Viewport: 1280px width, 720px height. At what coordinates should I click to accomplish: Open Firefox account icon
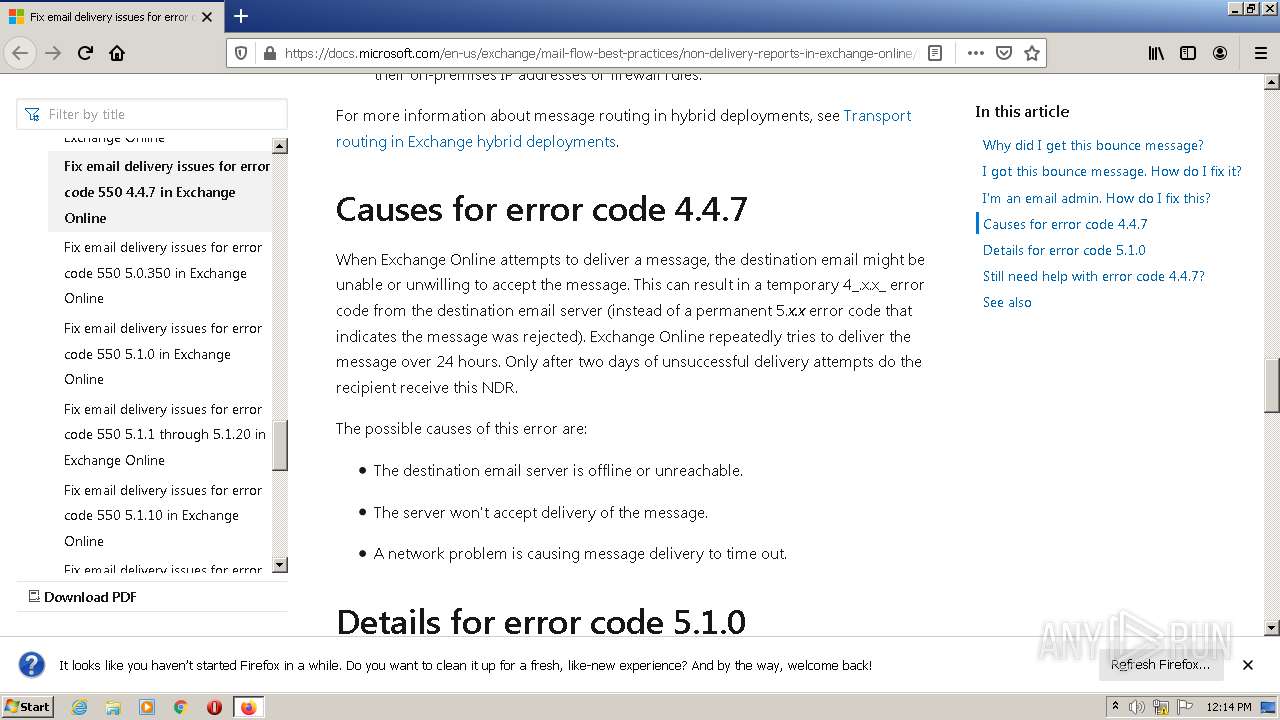pyautogui.click(x=1220, y=53)
